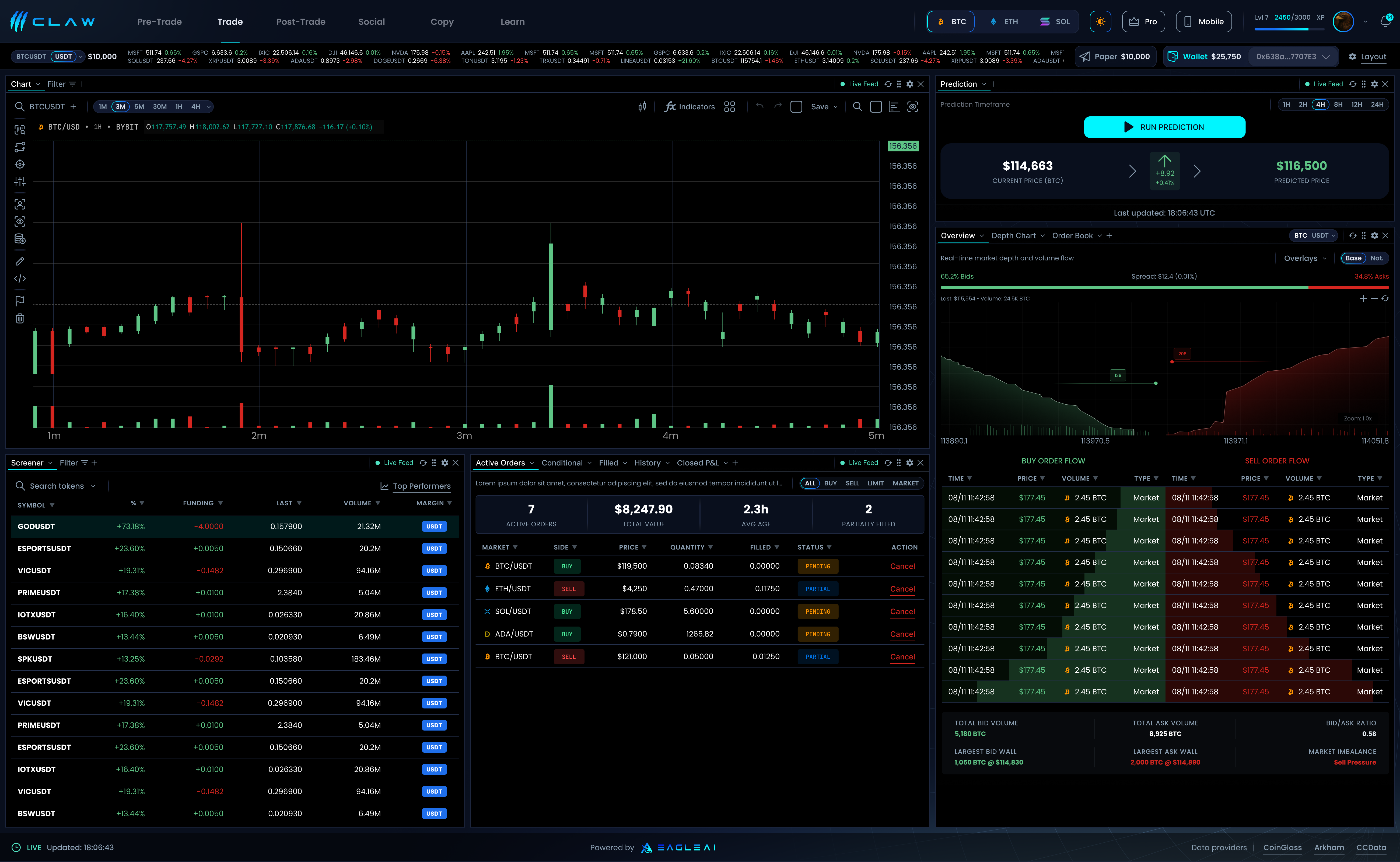Switch the asset toggle to ETH

click(x=1004, y=22)
